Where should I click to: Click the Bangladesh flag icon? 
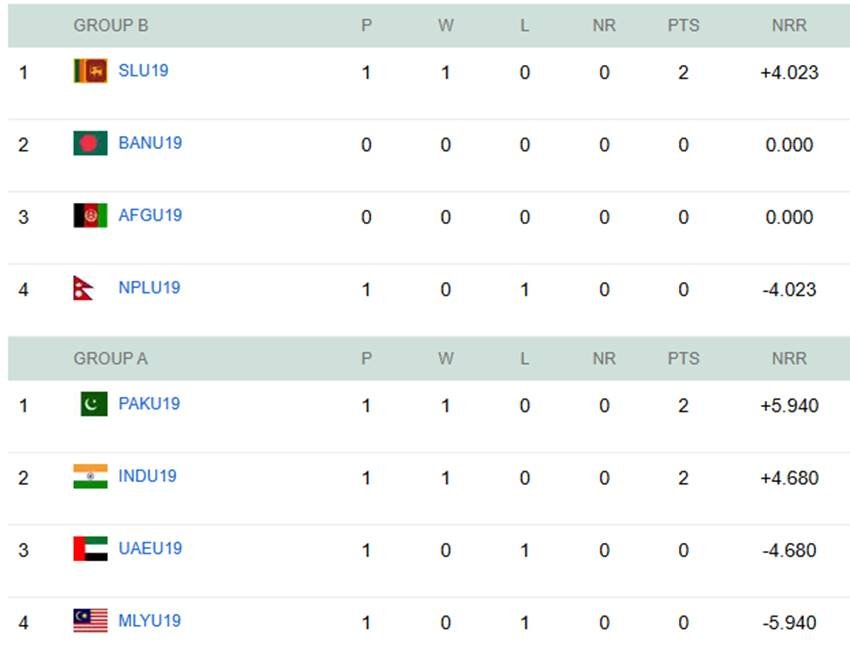click(90, 143)
